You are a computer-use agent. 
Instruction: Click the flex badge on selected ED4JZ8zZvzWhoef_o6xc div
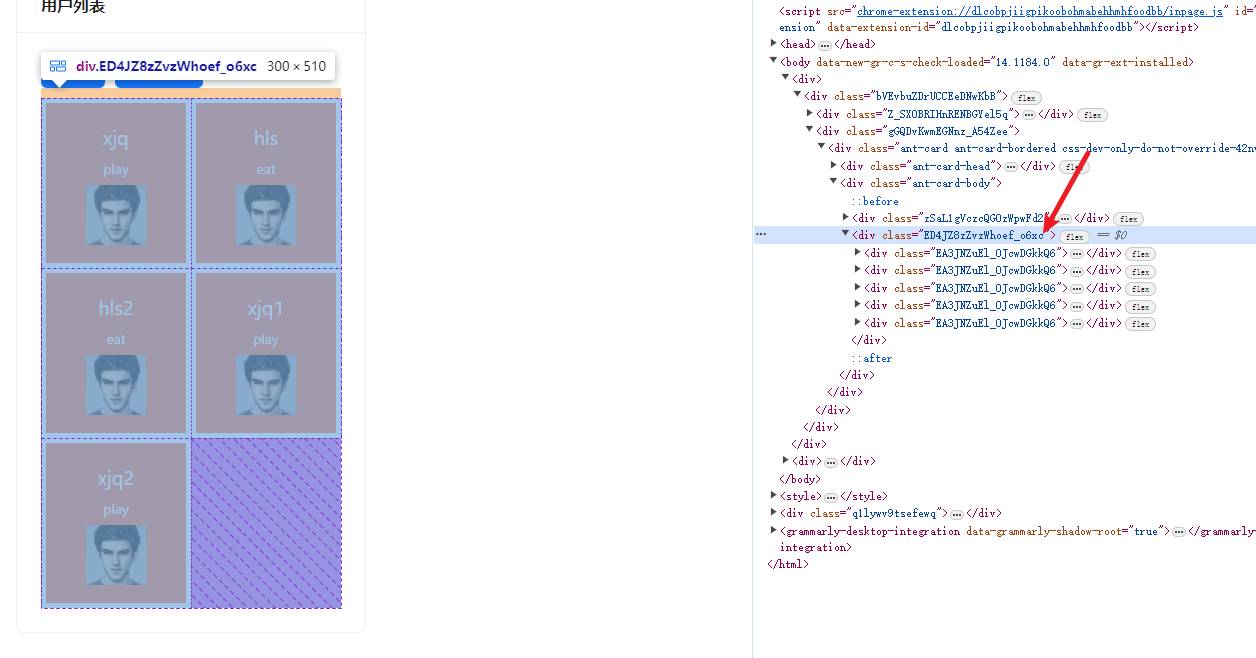[1074, 237]
